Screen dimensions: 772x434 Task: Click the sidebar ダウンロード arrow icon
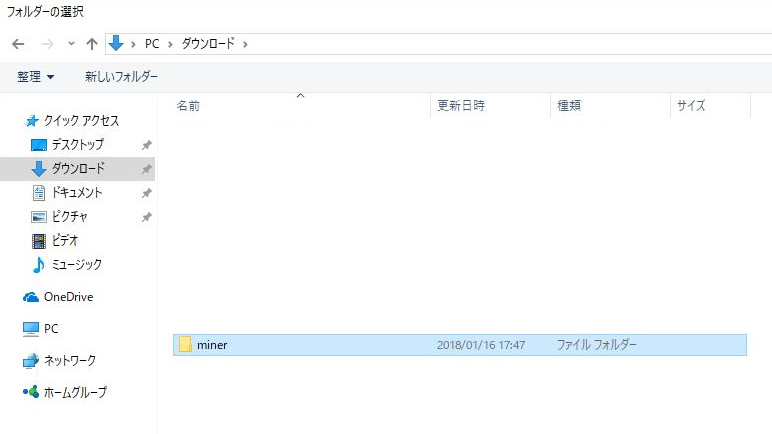[39, 169]
